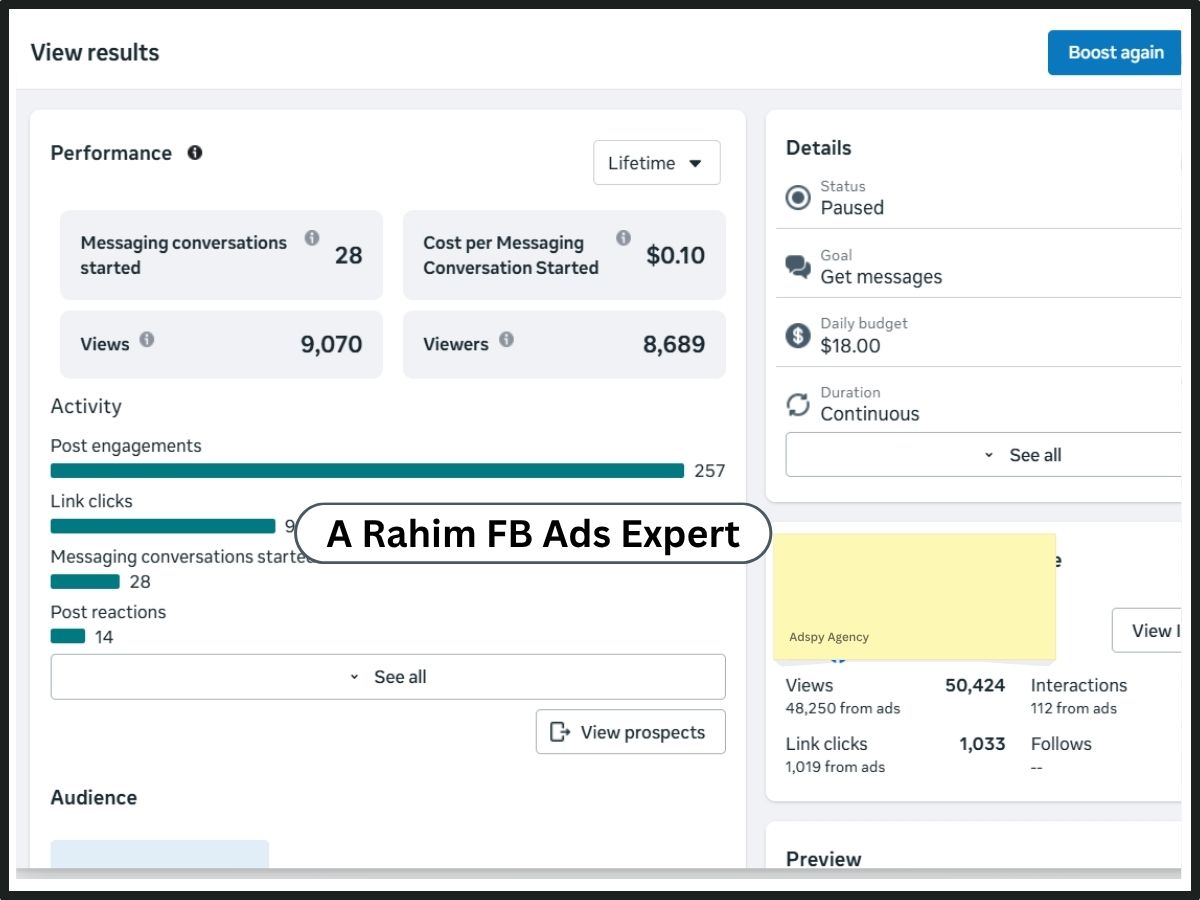Click the View prospects button

click(630, 732)
